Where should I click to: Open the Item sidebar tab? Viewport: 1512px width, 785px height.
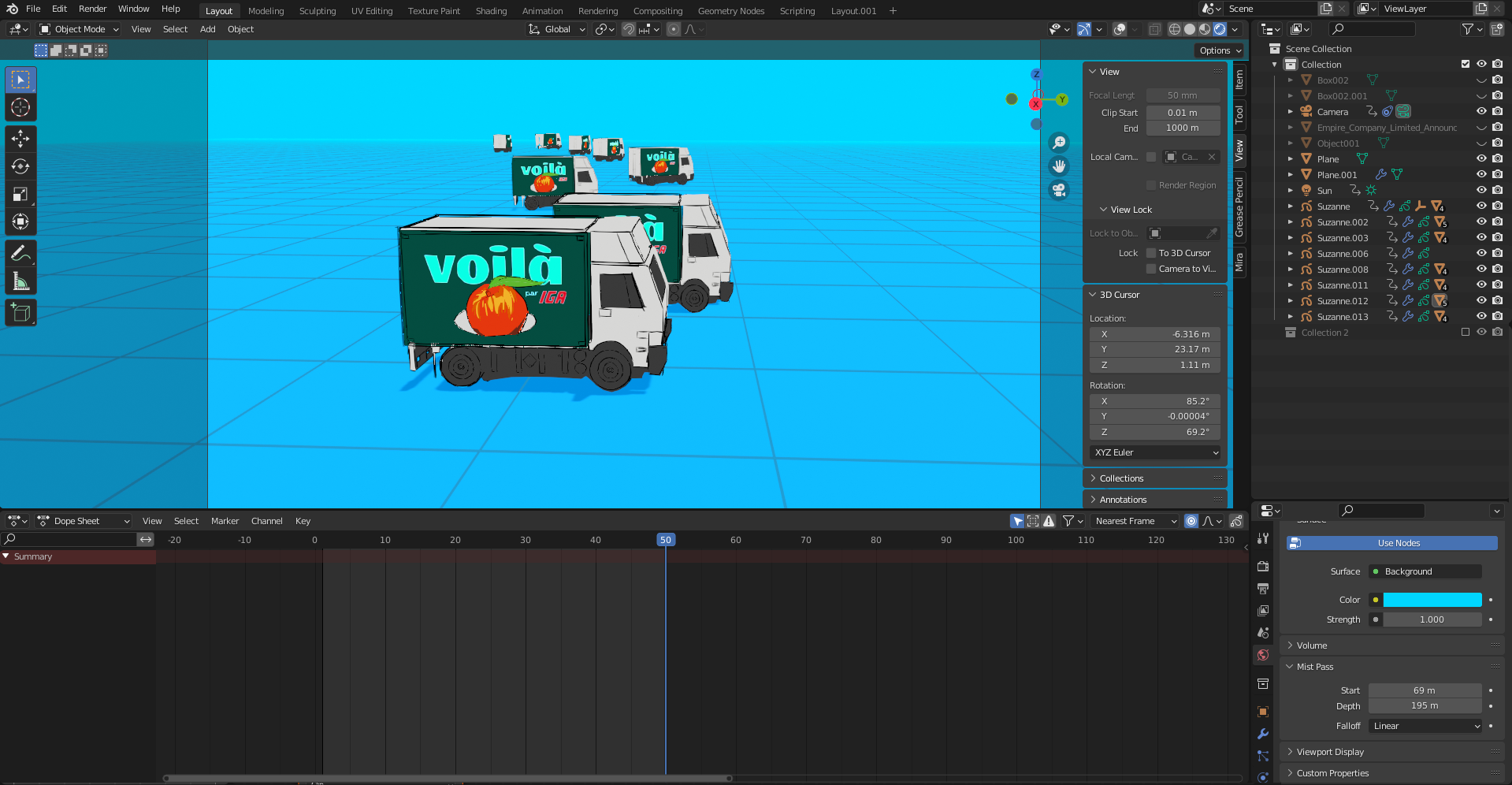[1239, 79]
